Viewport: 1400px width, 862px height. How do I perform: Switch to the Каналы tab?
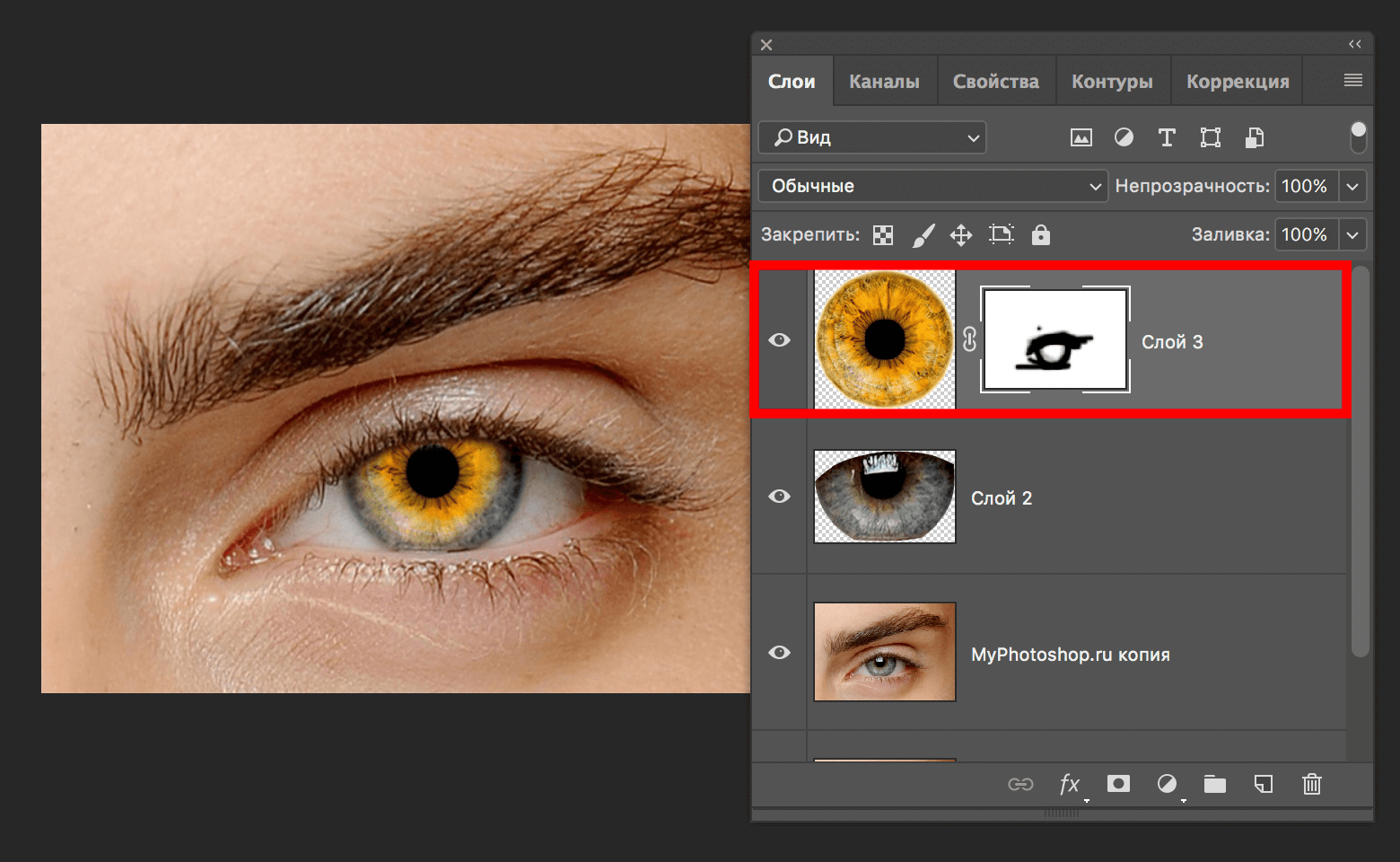883,80
